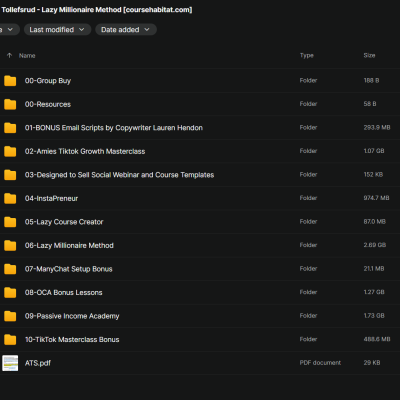400x400 pixels.
Task: Select the 00-Group Buy folder name
Action: click(48, 81)
